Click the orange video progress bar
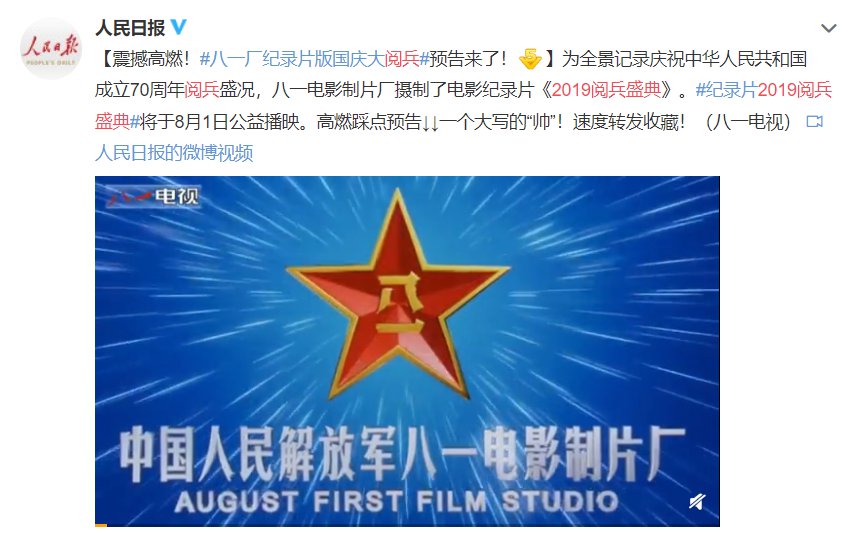 (x=102, y=525)
